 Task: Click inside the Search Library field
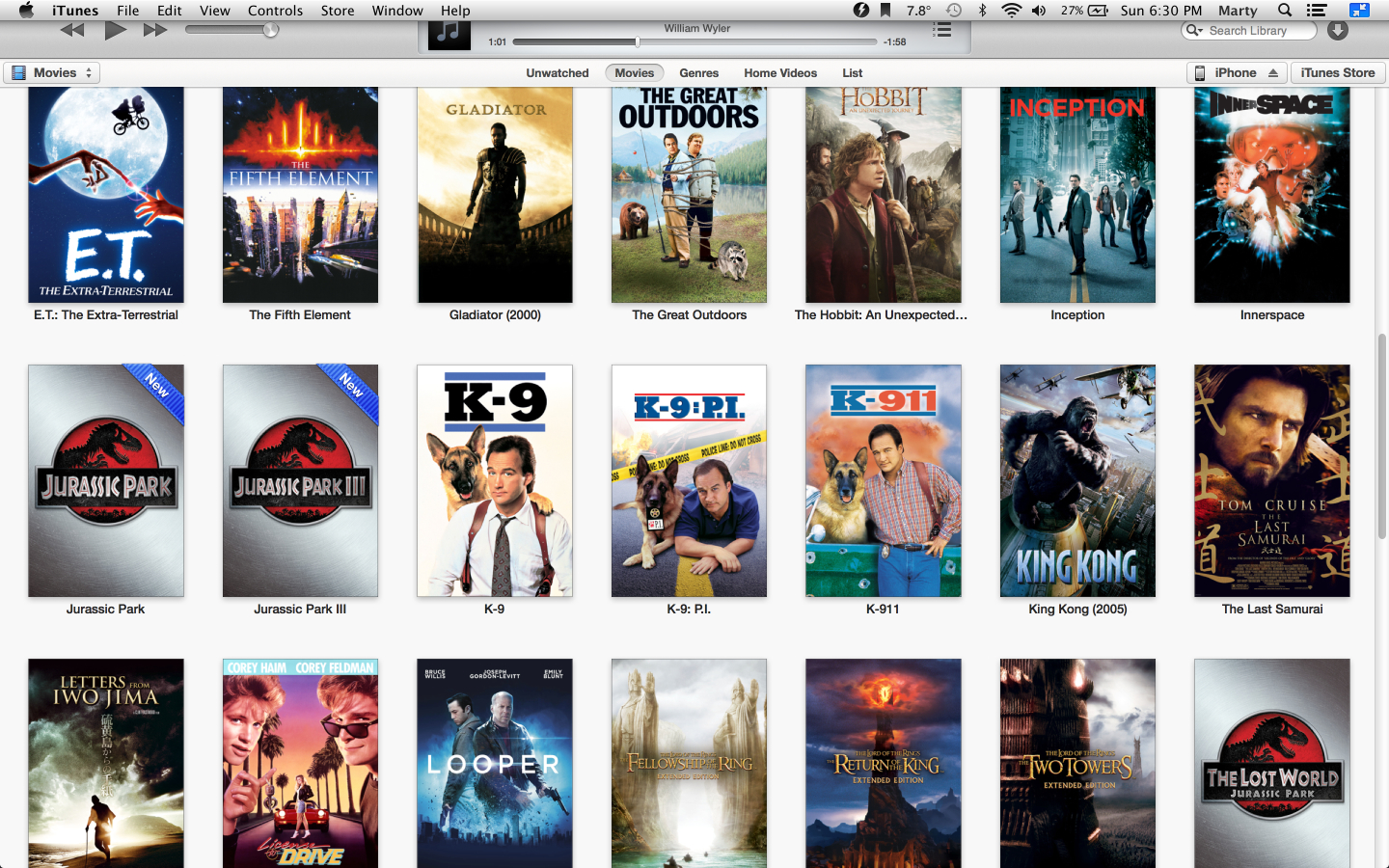tap(1249, 30)
